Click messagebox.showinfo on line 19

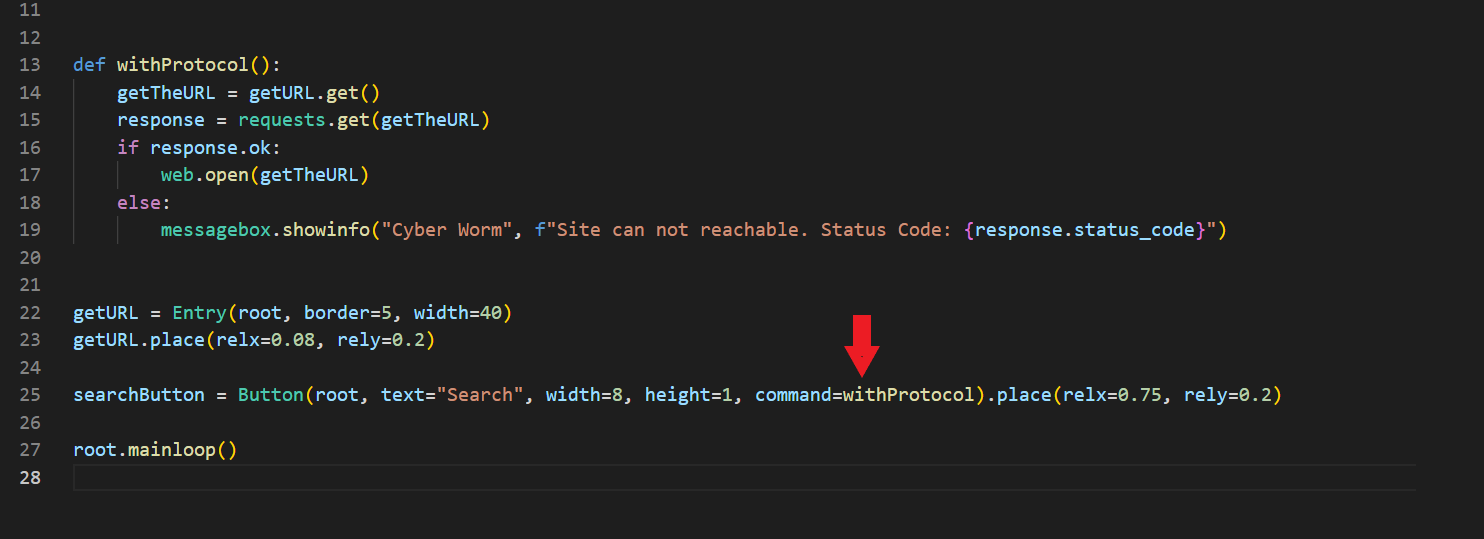click(265, 230)
